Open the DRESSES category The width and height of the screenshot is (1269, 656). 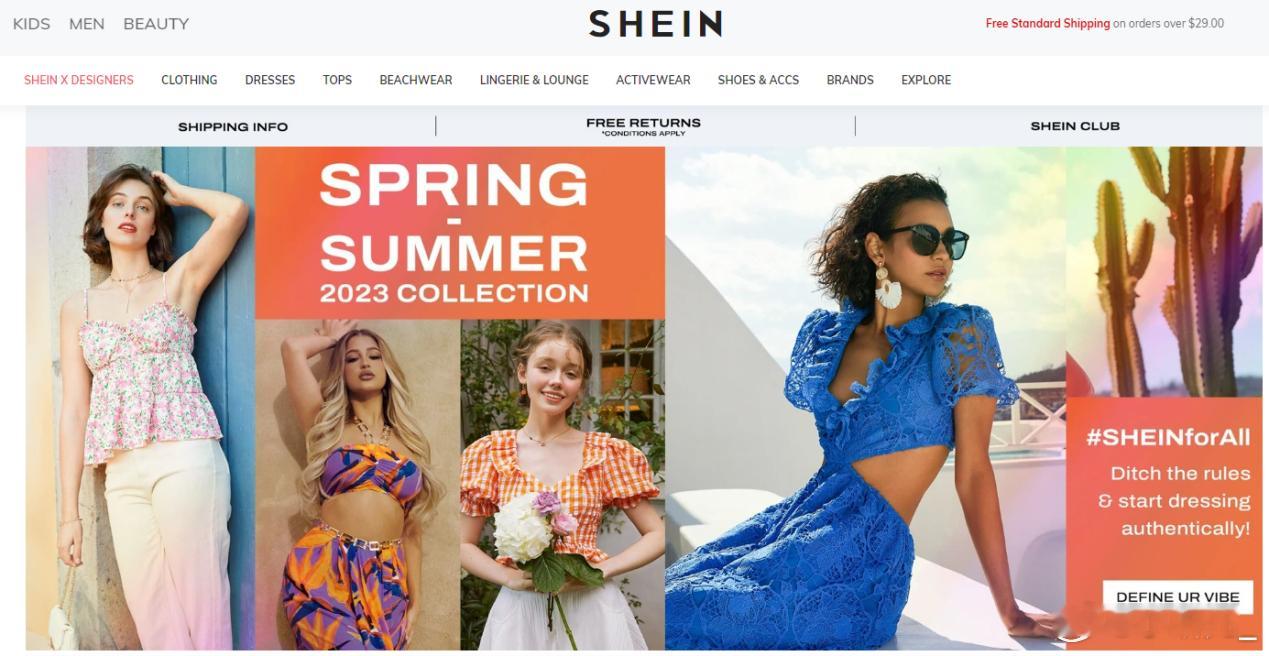[270, 80]
